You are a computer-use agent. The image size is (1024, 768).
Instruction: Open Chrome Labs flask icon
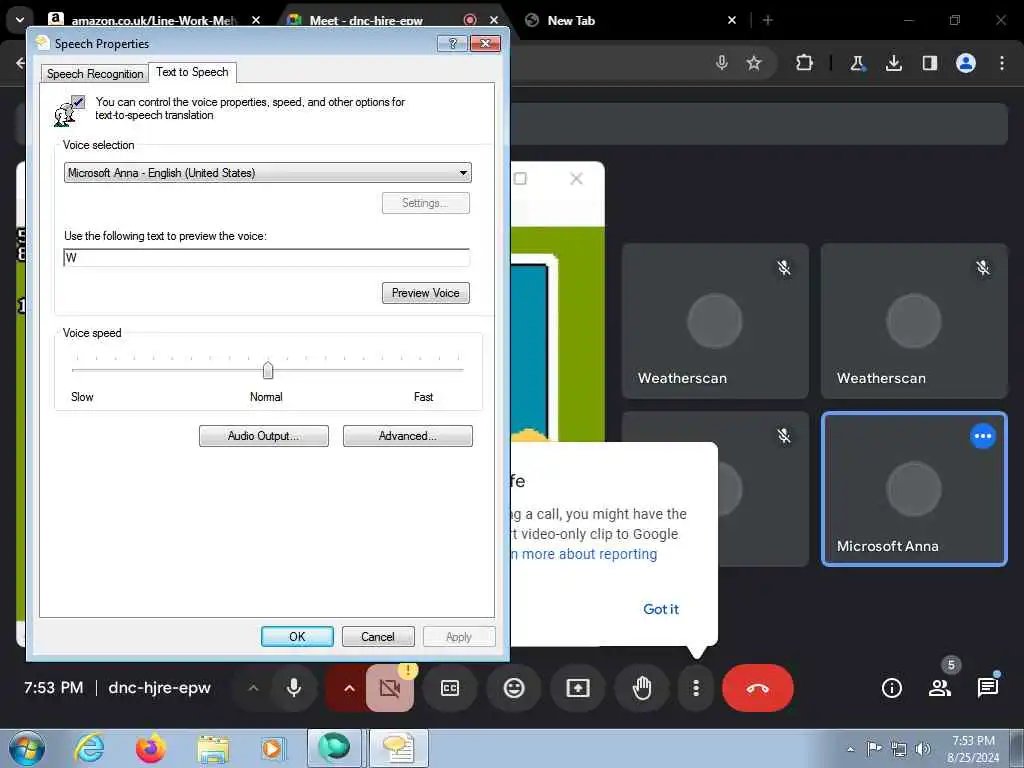[x=857, y=63]
